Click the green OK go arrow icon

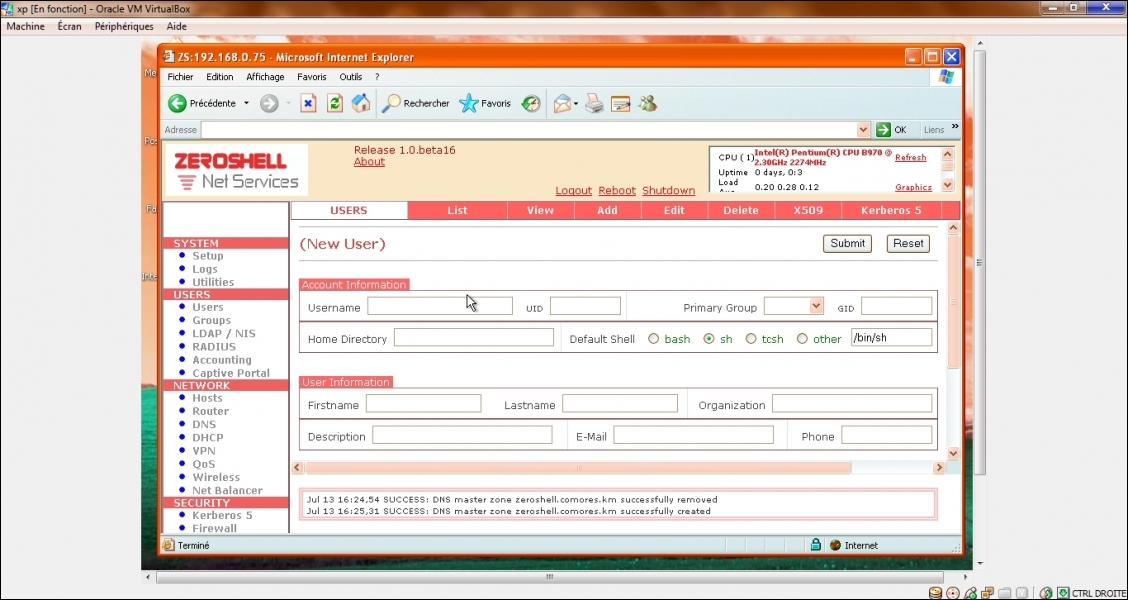(x=883, y=129)
